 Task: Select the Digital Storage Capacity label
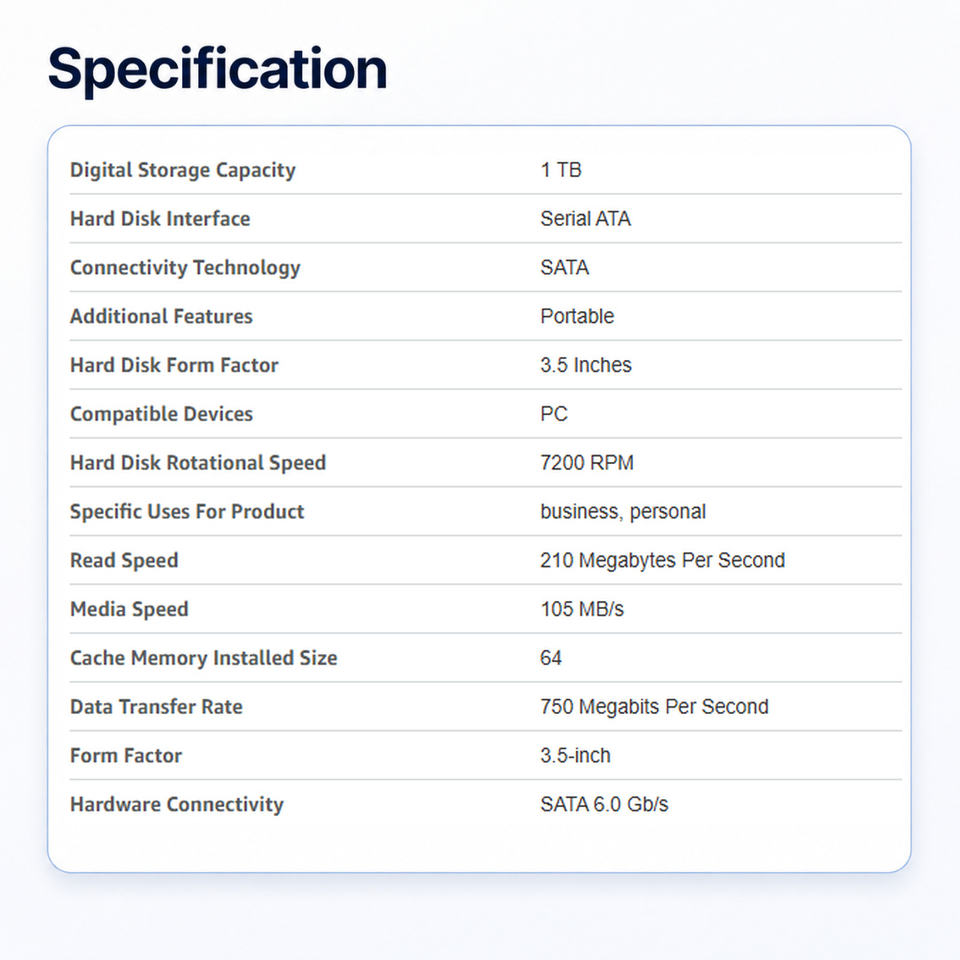pos(183,170)
